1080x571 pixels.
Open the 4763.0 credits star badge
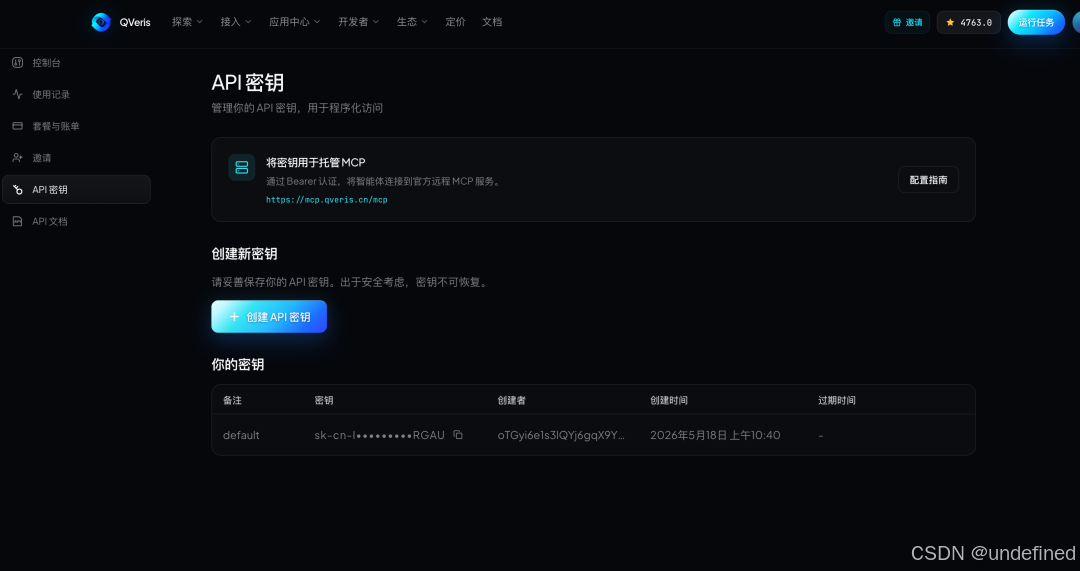(x=968, y=22)
